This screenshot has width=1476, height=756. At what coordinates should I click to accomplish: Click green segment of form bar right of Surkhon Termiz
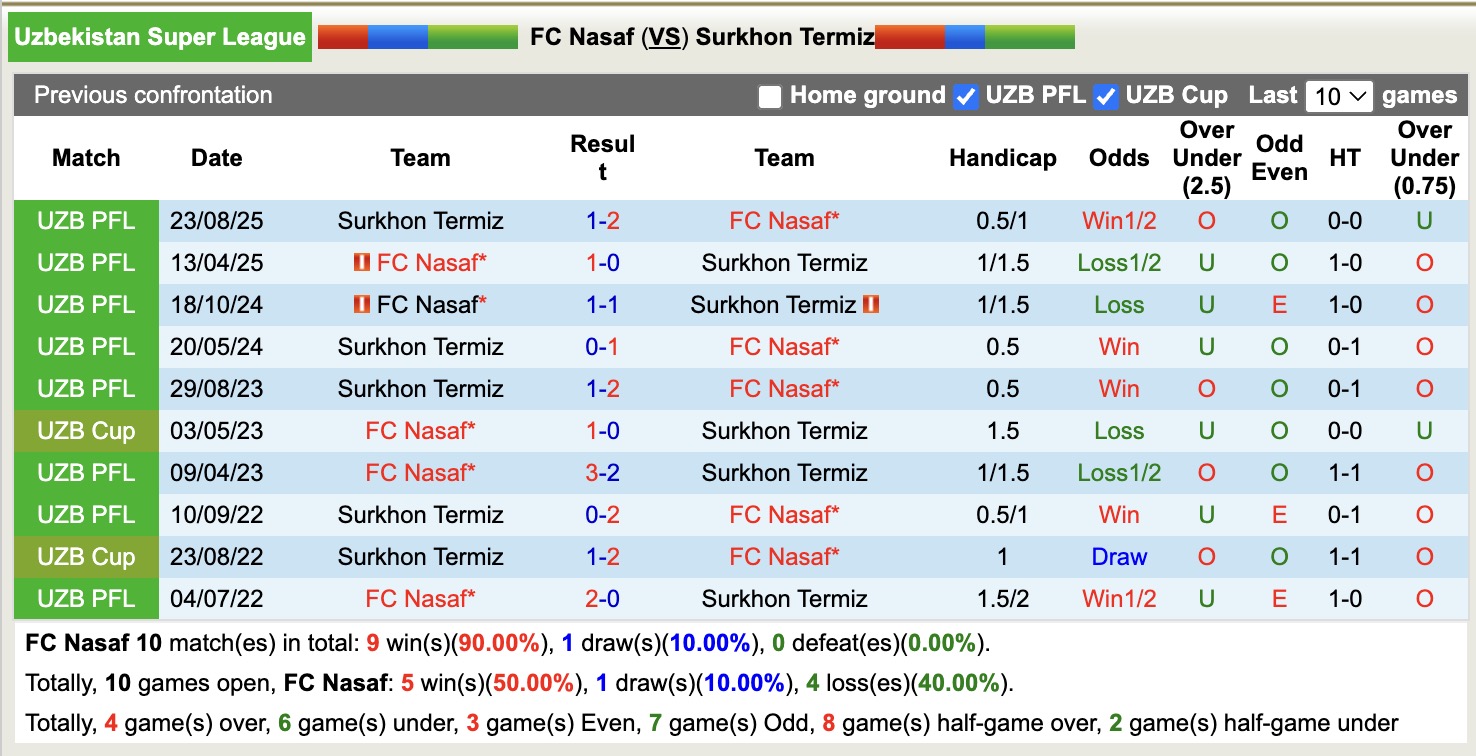coord(1030,38)
